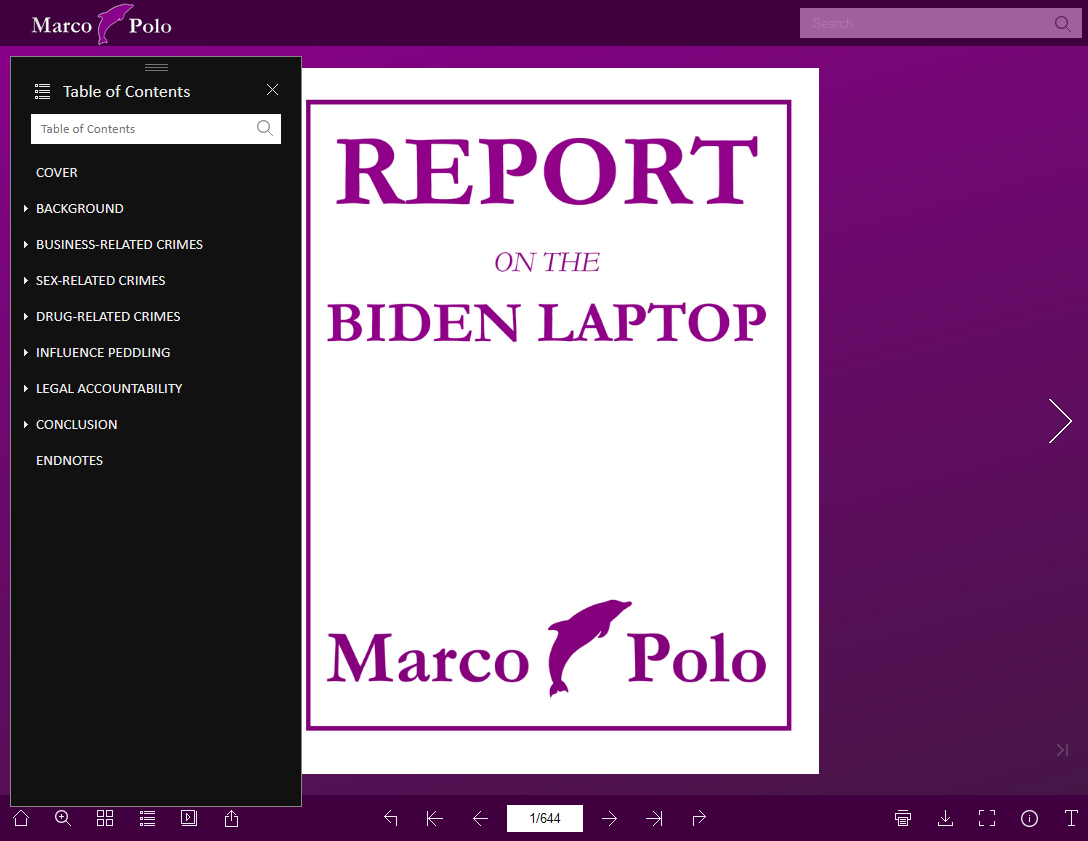Click the panel drag handle above the title
The image size is (1088, 841).
coord(156,67)
